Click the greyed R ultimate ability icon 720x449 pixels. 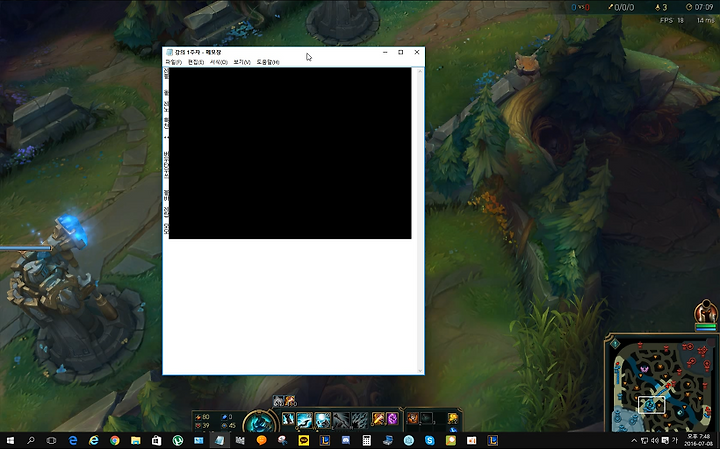[x=360, y=419]
